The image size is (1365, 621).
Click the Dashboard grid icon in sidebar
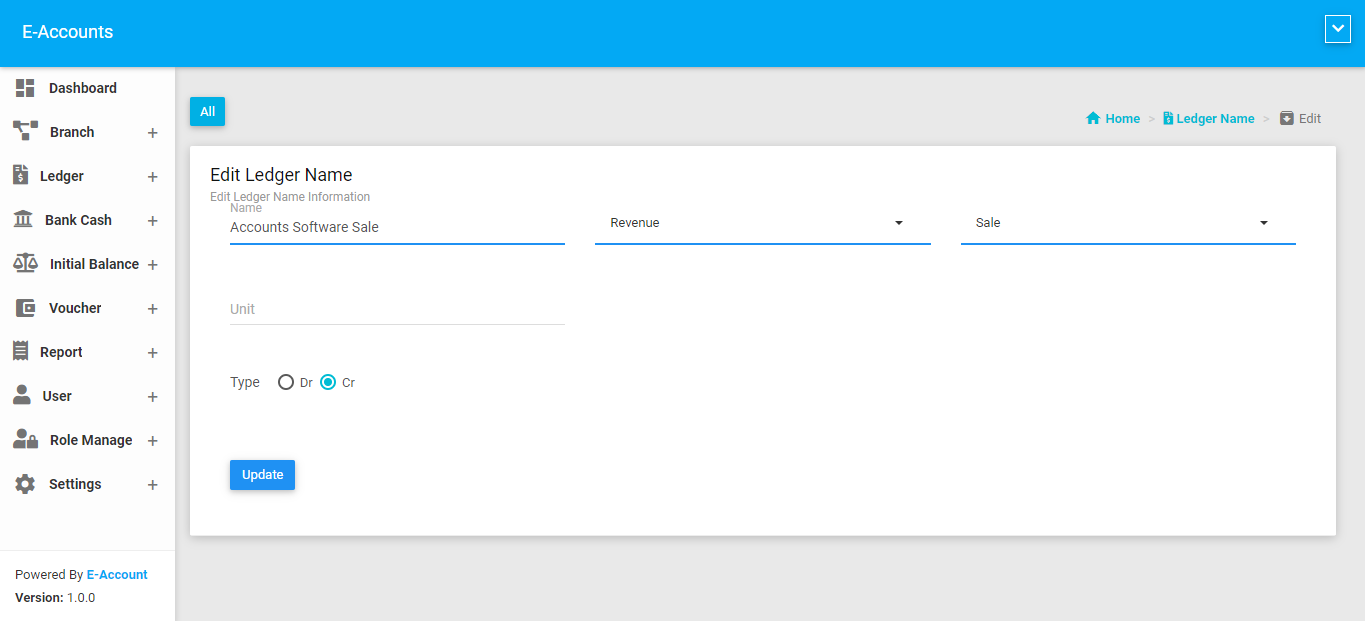click(25, 88)
